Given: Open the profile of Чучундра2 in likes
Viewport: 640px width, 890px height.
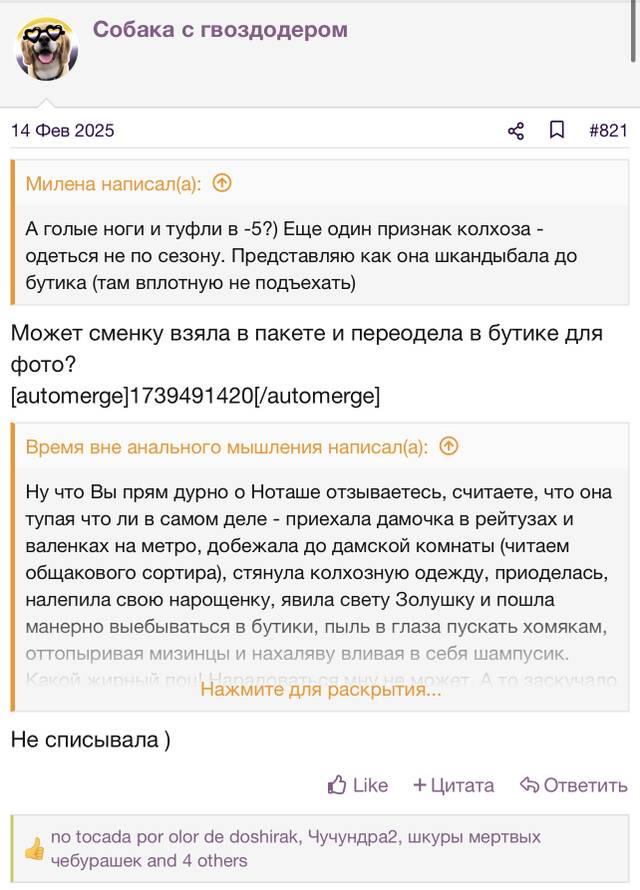Looking at the screenshot, I should pyautogui.click(x=352, y=837).
